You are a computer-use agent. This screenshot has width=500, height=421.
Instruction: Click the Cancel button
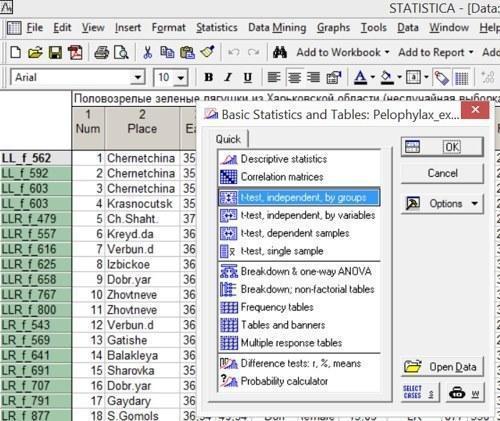point(442,173)
